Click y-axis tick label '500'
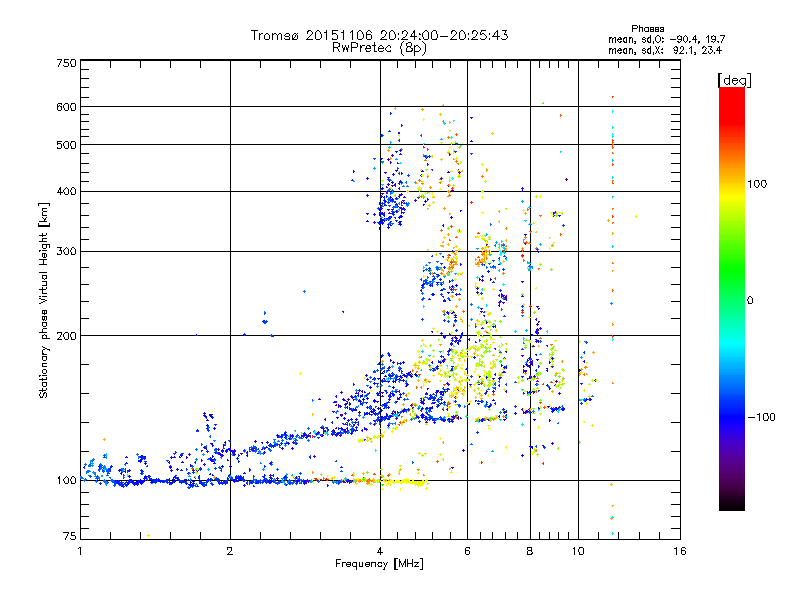This screenshot has width=800, height=600. 66,145
